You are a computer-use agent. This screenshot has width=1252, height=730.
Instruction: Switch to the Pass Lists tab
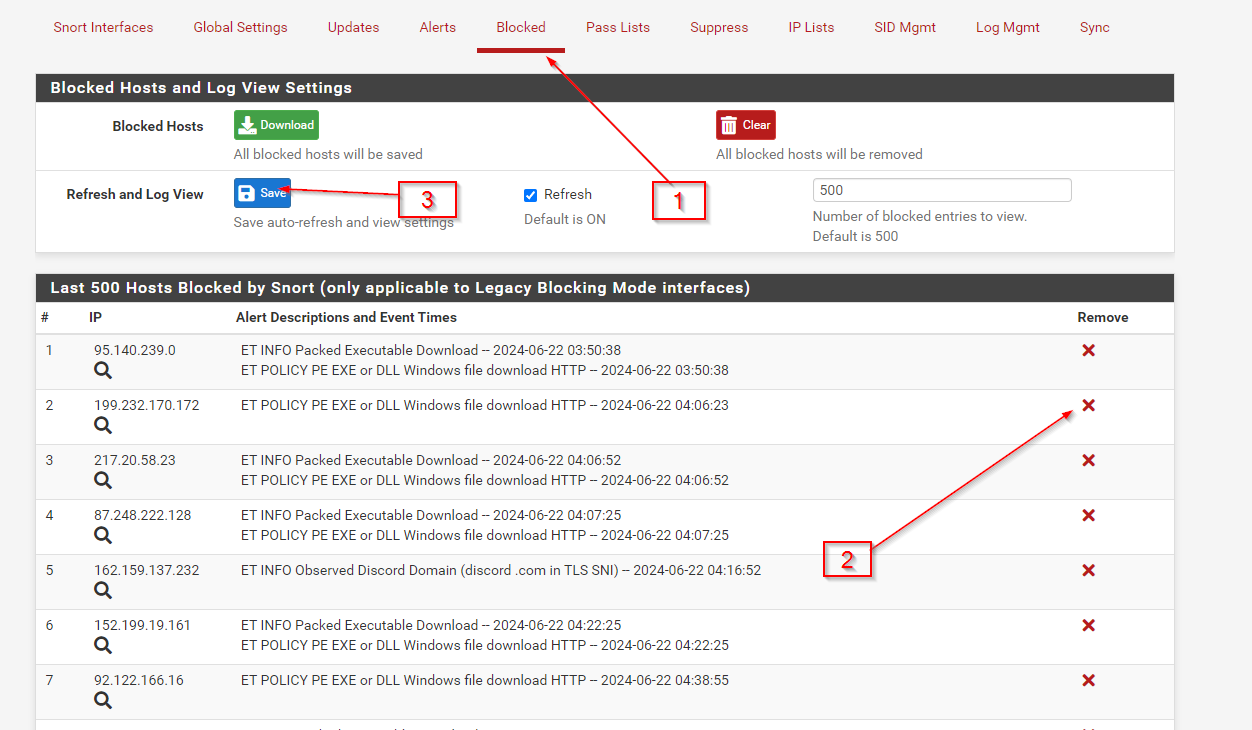click(x=618, y=27)
